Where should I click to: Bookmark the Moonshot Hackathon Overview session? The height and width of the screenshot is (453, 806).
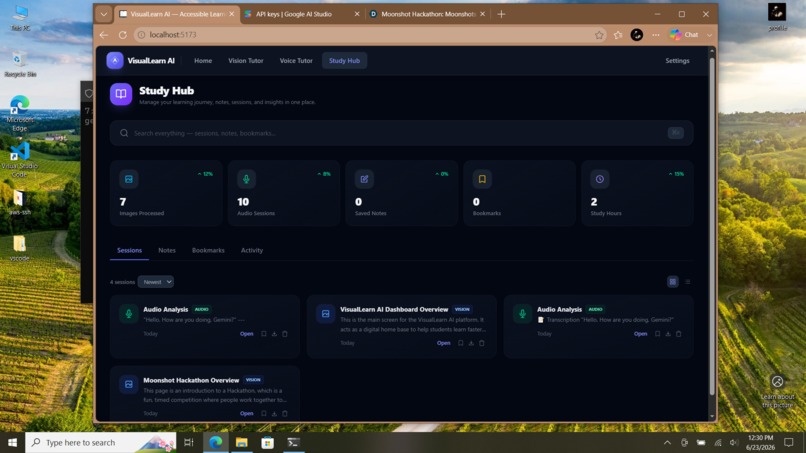pyautogui.click(x=264, y=413)
